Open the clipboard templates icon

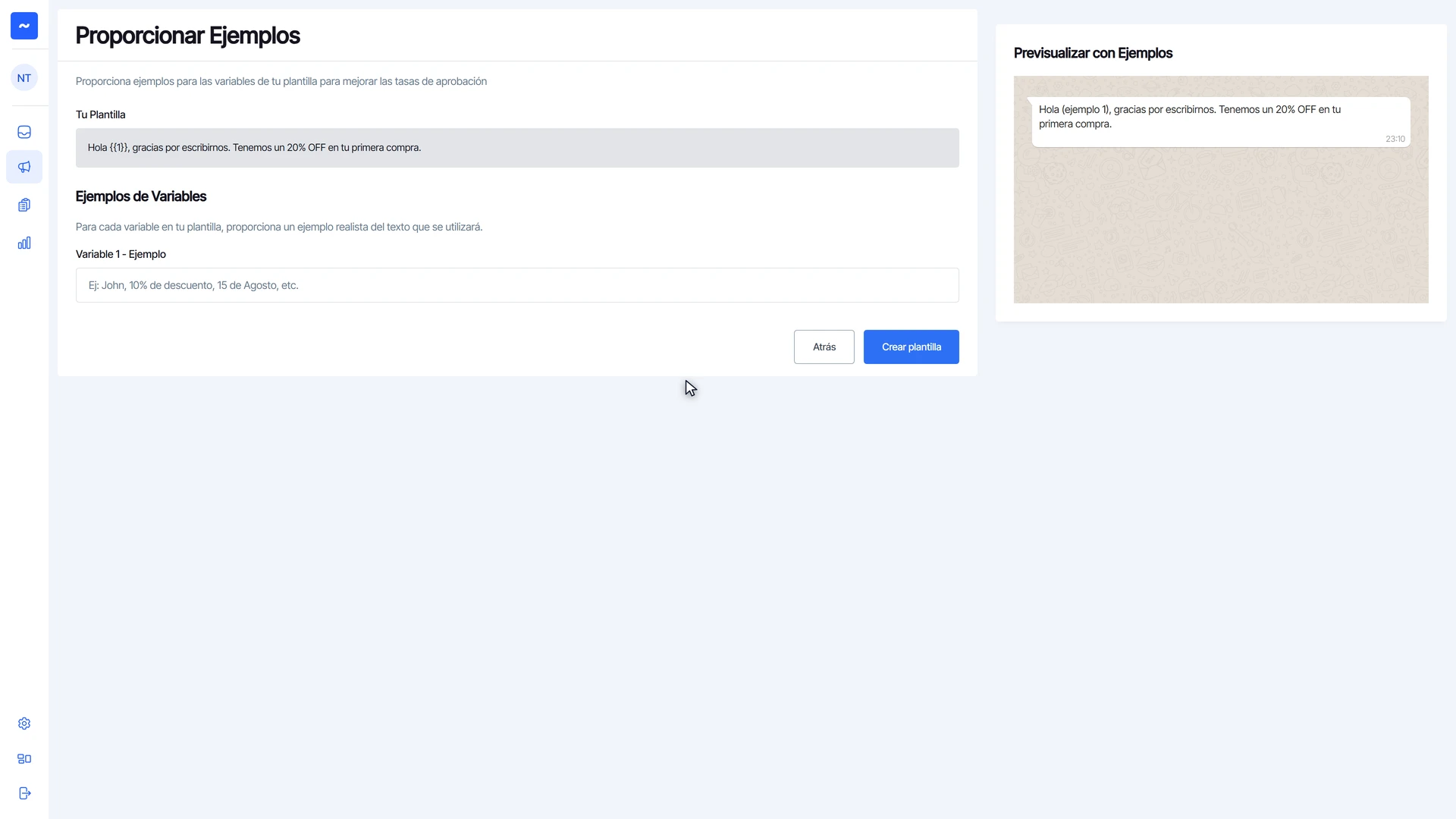[x=24, y=205]
